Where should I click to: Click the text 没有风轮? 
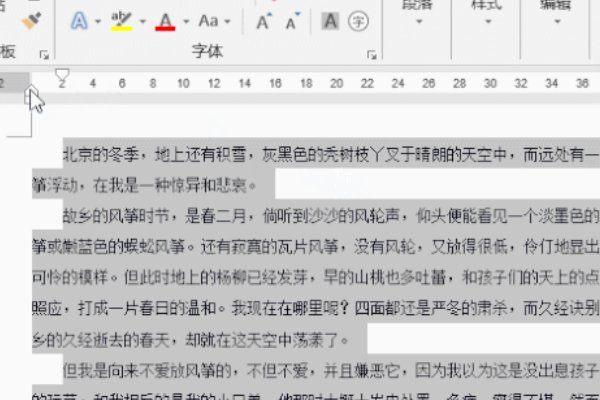click(384, 247)
